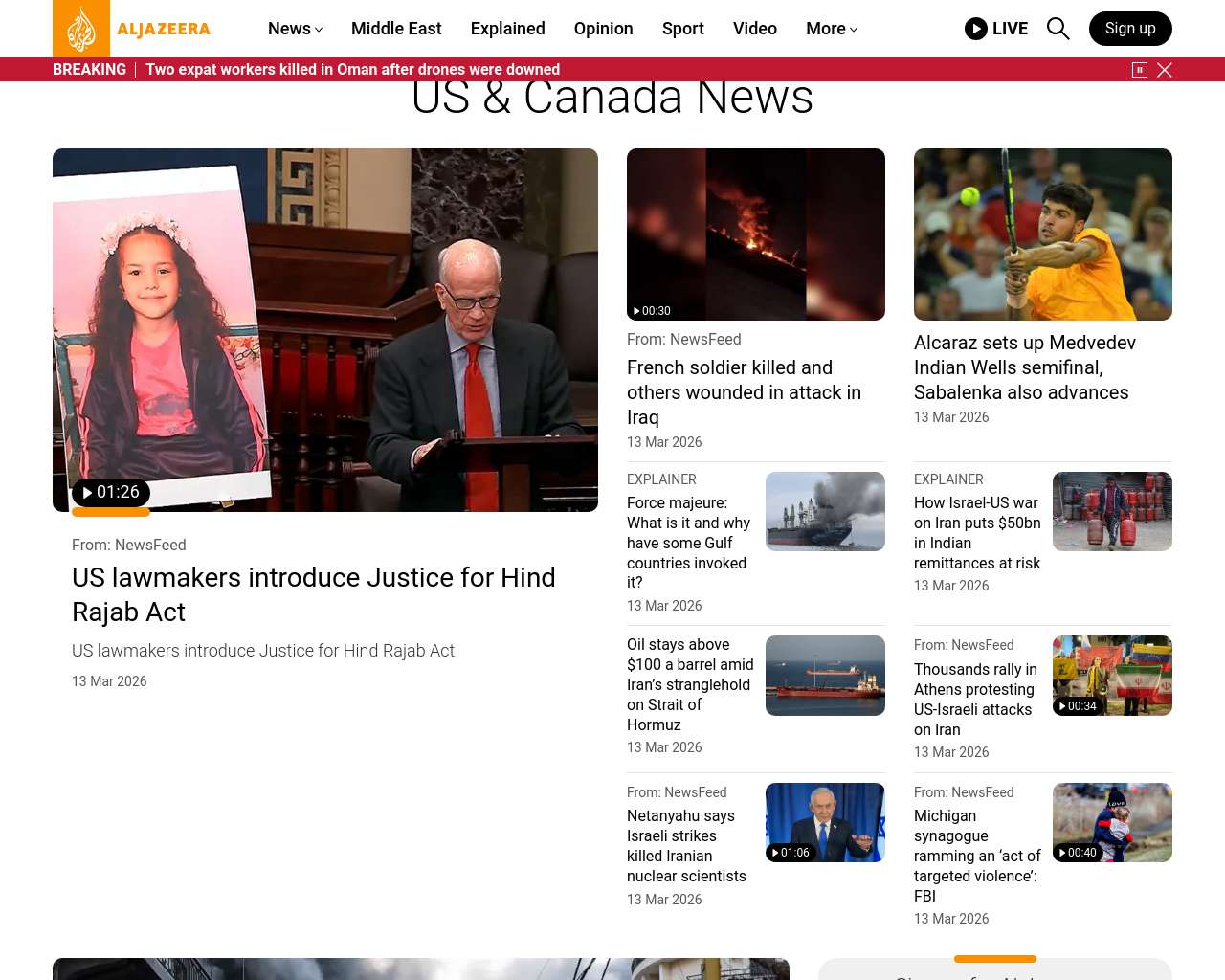This screenshot has height=980, width=1225.
Task: Pause the breaking news ticker
Action: tap(1139, 70)
